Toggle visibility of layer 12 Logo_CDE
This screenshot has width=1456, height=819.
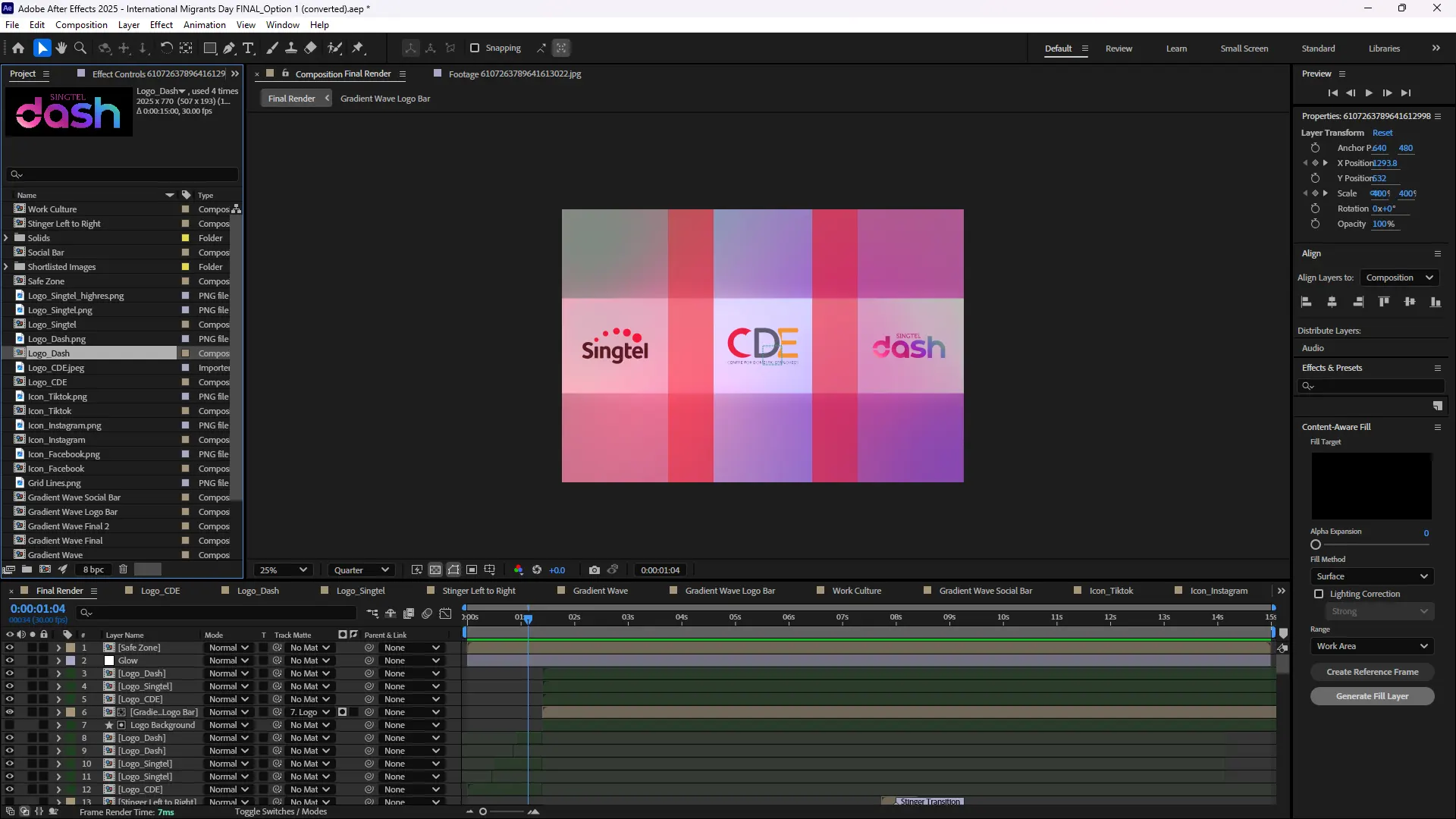point(9,789)
